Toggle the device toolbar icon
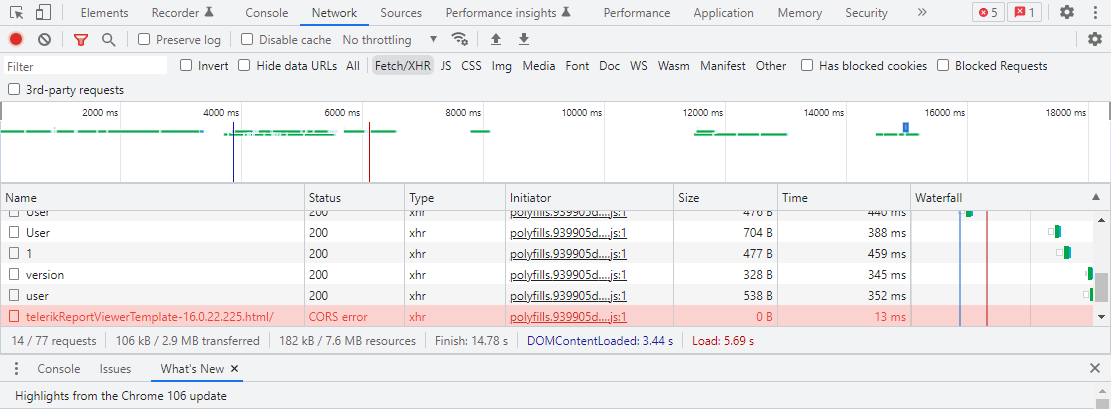The width and height of the screenshot is (1111, 409). click(43, 13)
